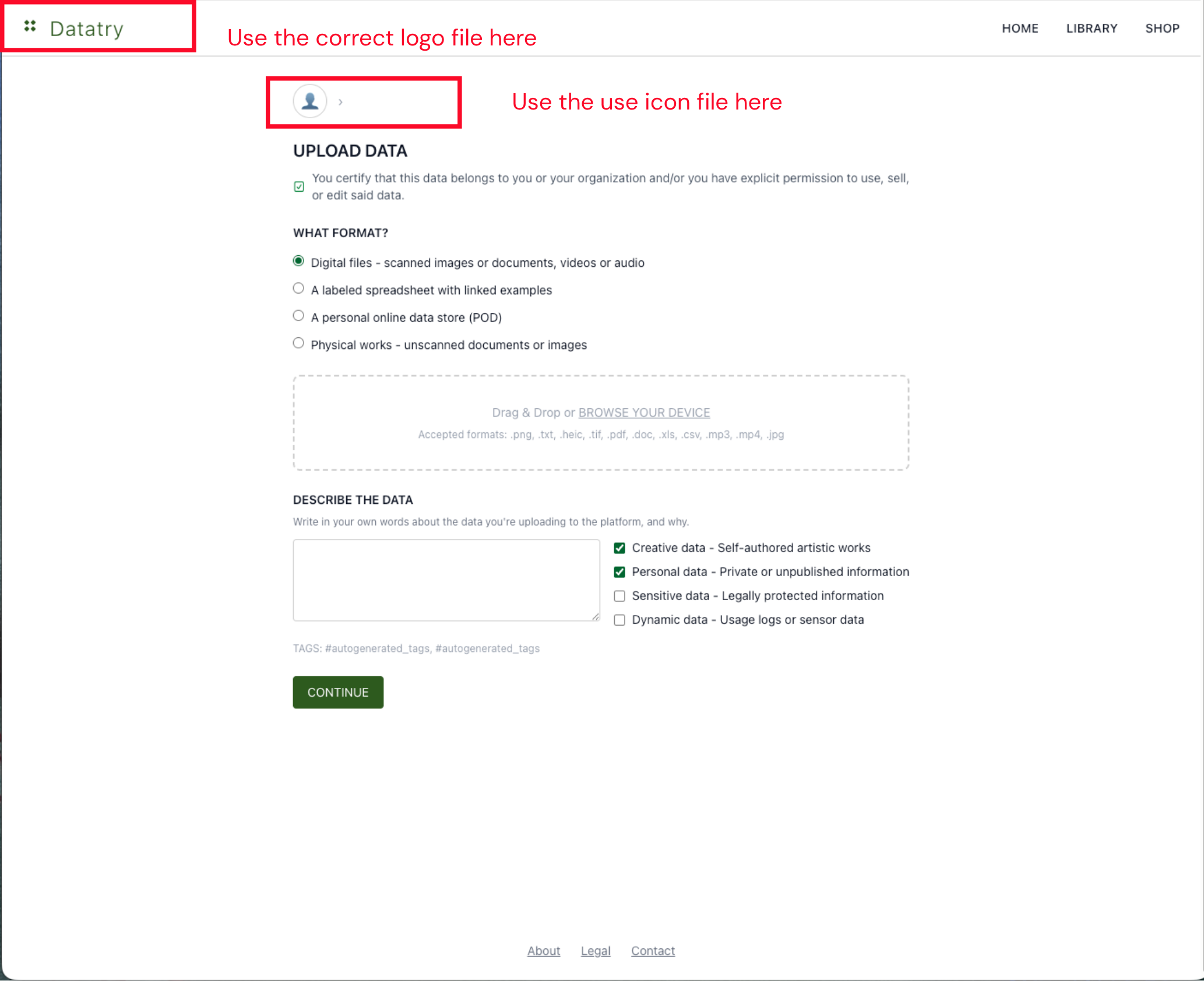
Task: Choose labeled spreadsheet with linked examples
Action: pyautogui.click(x=298, y=288)
